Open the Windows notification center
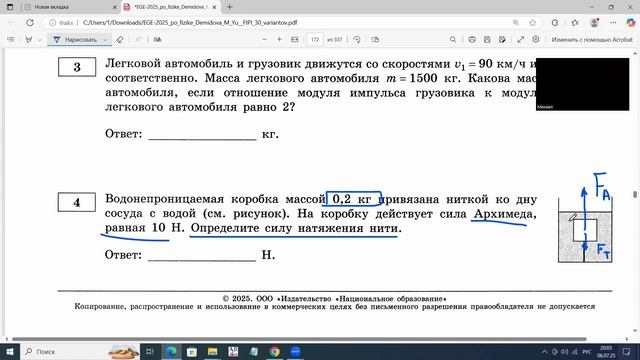640x360 pixels. point(627,351)
